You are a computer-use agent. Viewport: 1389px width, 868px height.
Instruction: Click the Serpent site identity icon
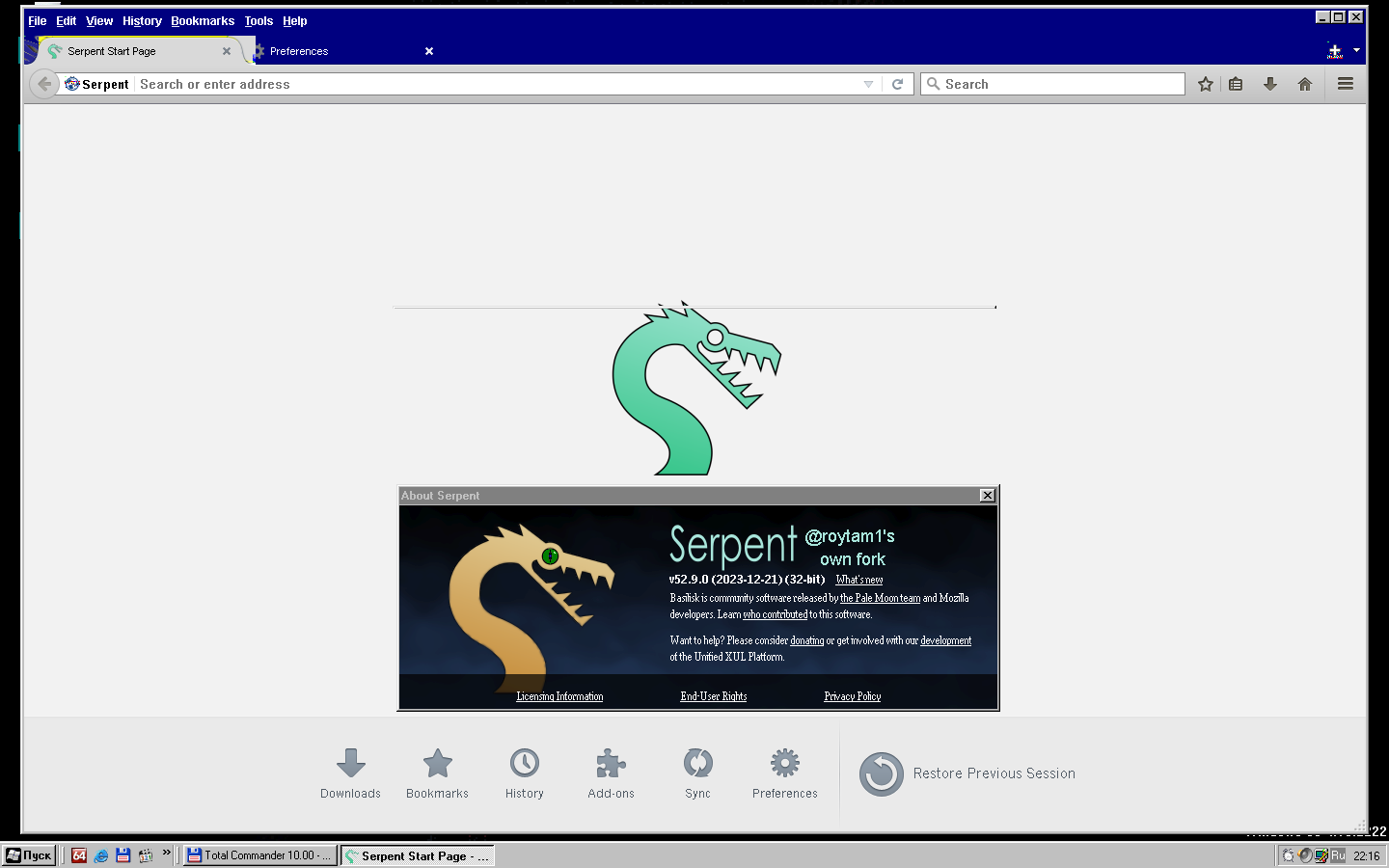pos(72,84)
